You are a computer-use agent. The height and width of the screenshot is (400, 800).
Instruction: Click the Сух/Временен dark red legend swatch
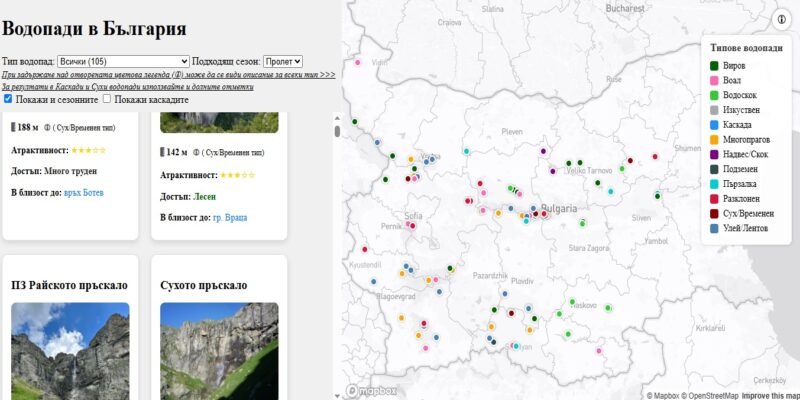[714, 214]
